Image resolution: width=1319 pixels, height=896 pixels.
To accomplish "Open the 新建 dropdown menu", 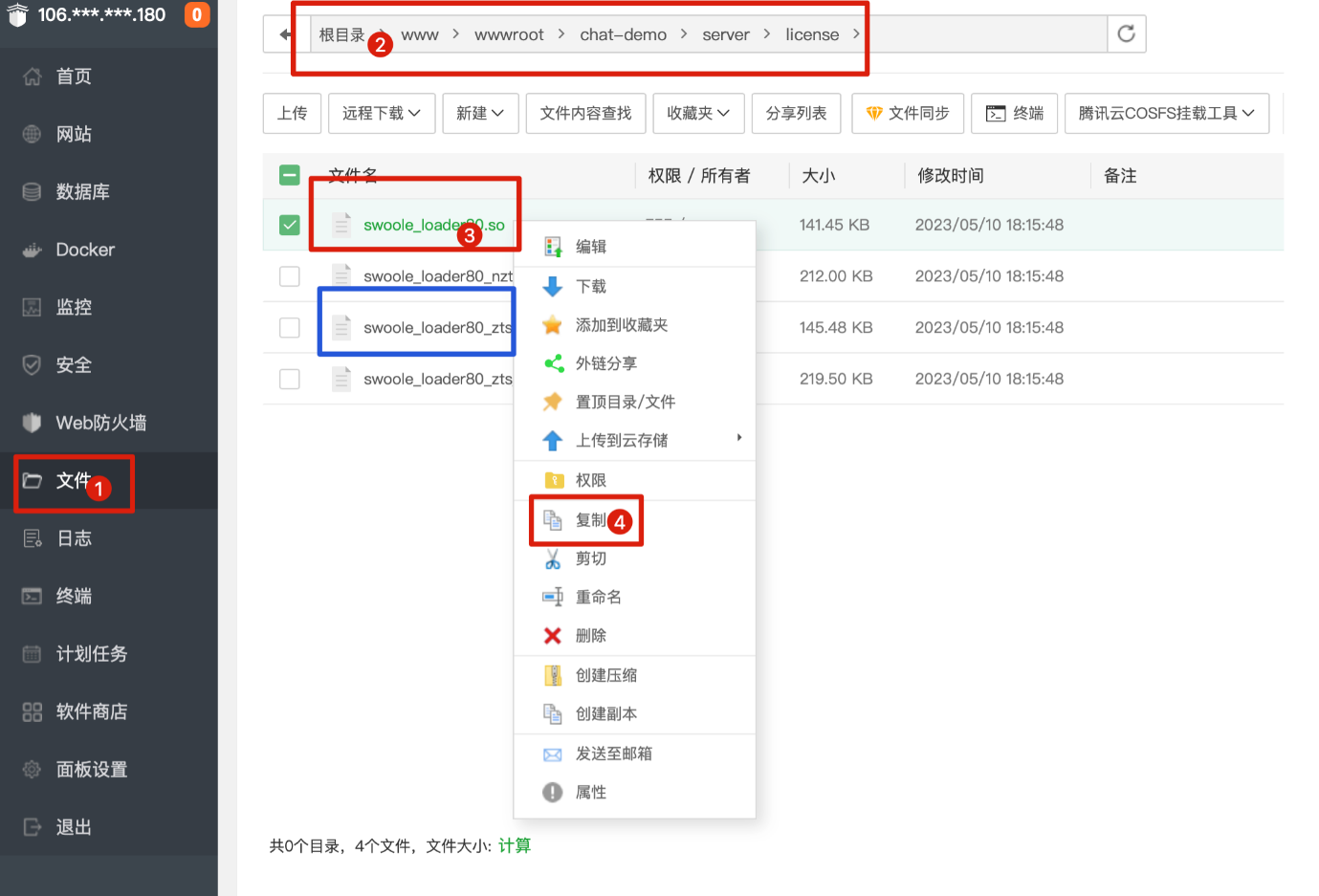I will 479,114.
